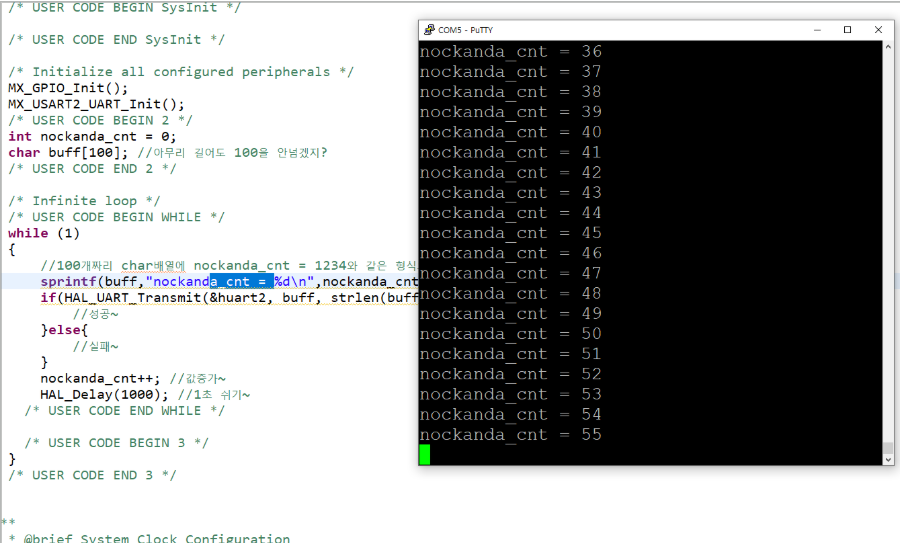Click the COM5 - PuTTY title text
Screen dimensions: 900x543
(x=465, y=30)
